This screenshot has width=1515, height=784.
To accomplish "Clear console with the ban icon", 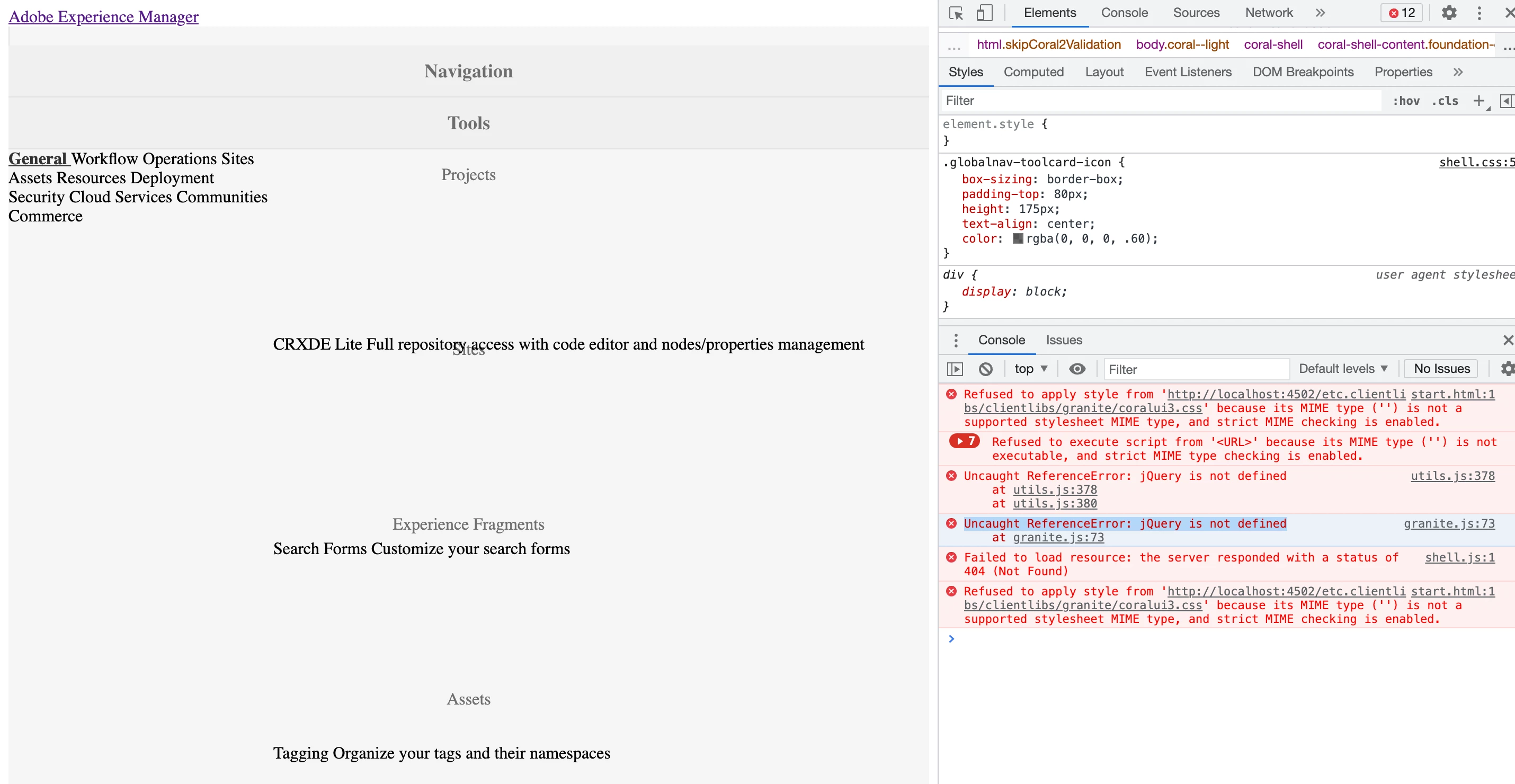I will click(986, 369).
